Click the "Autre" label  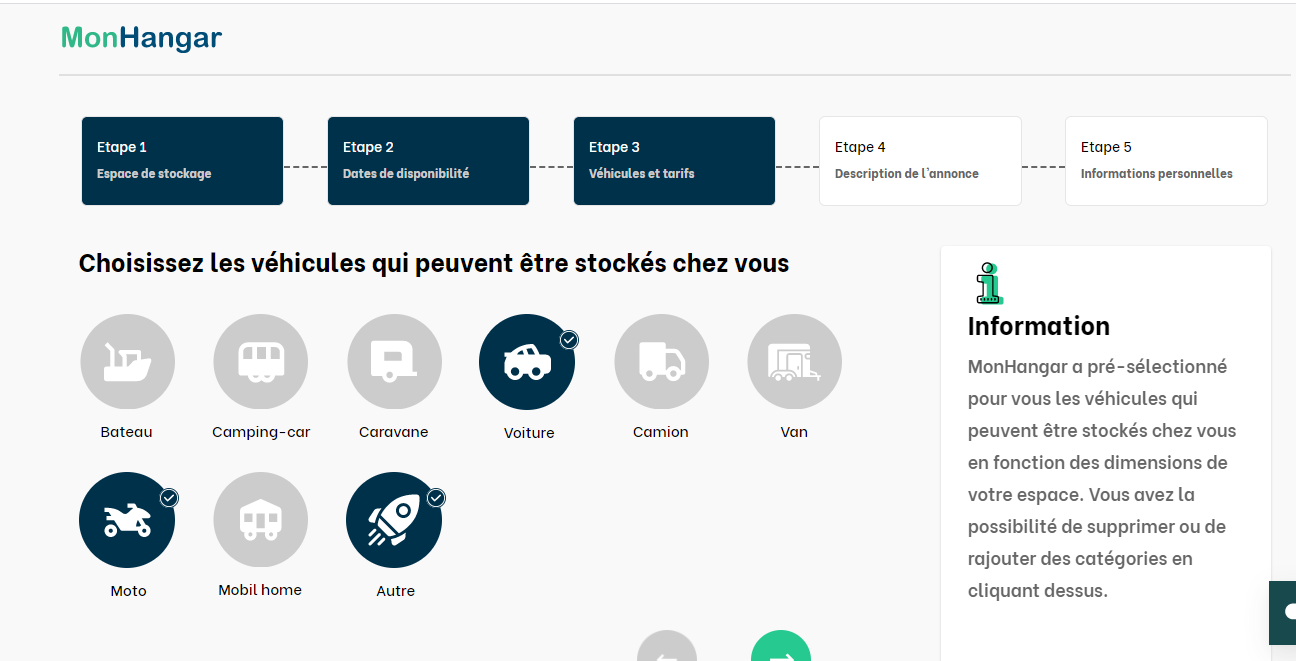point(396,591)
